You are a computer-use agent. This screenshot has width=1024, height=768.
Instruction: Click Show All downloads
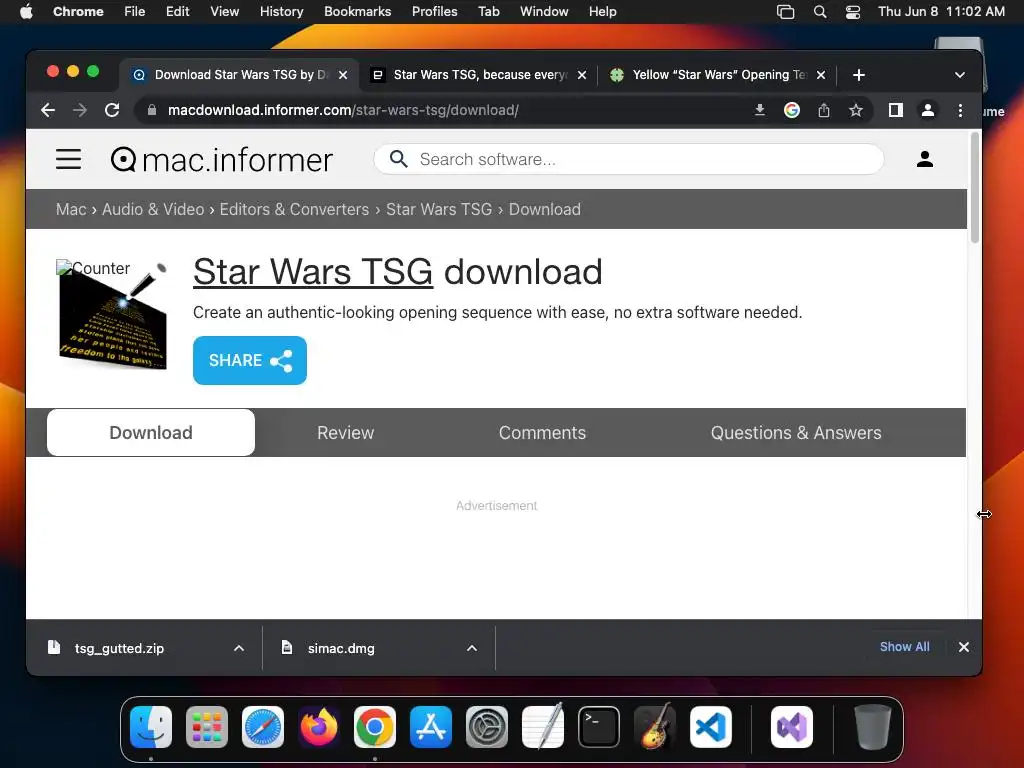(904, 647)
